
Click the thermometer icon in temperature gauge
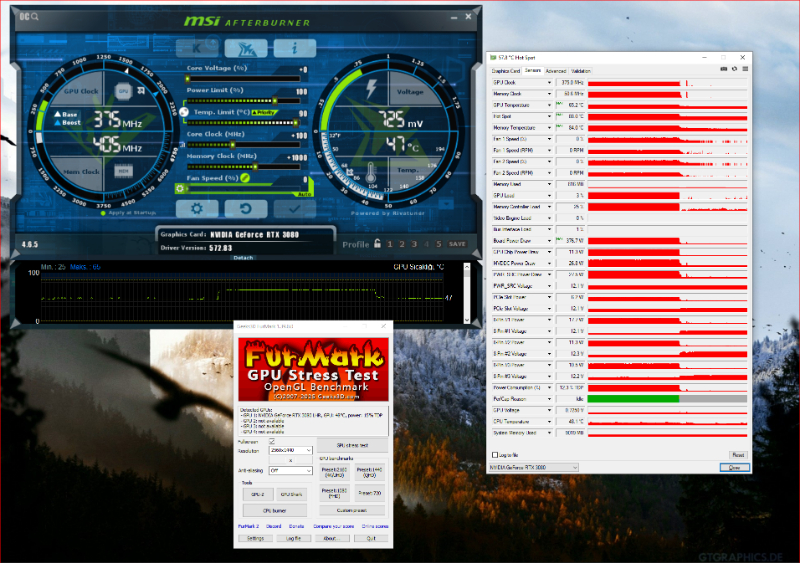(371, 173)
